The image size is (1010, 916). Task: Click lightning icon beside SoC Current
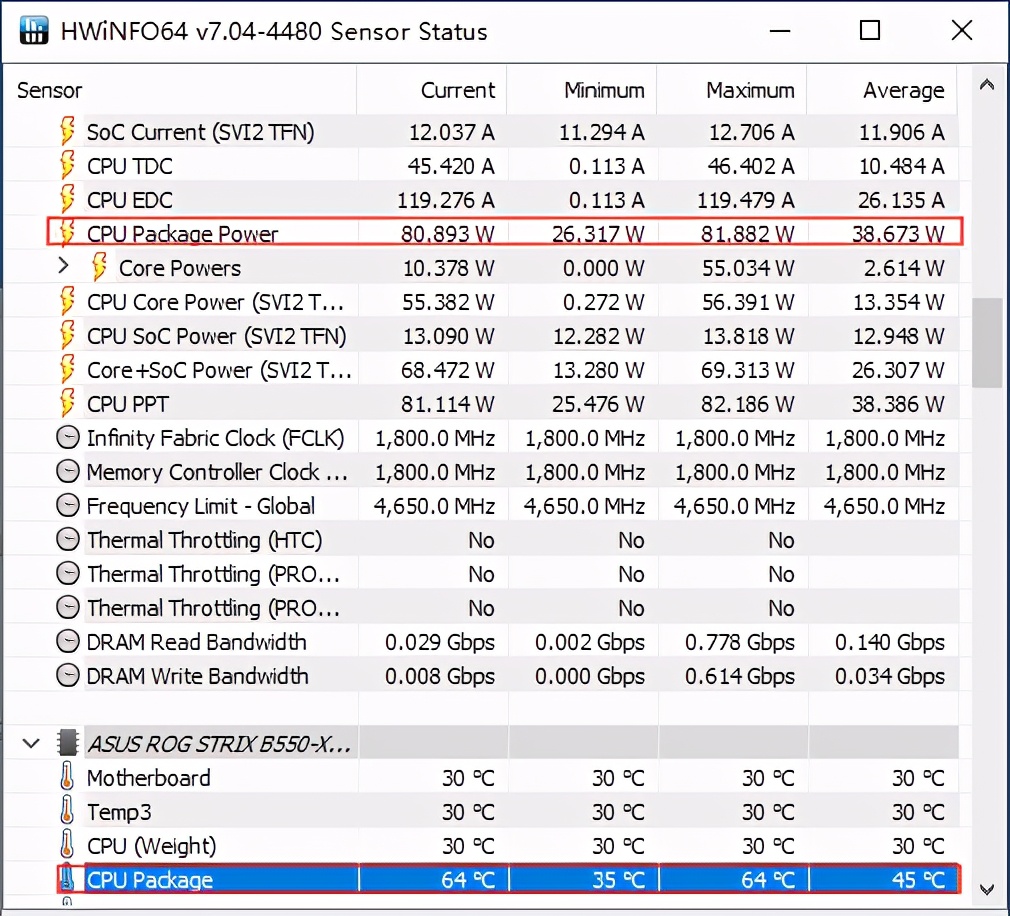pos(67,132)
